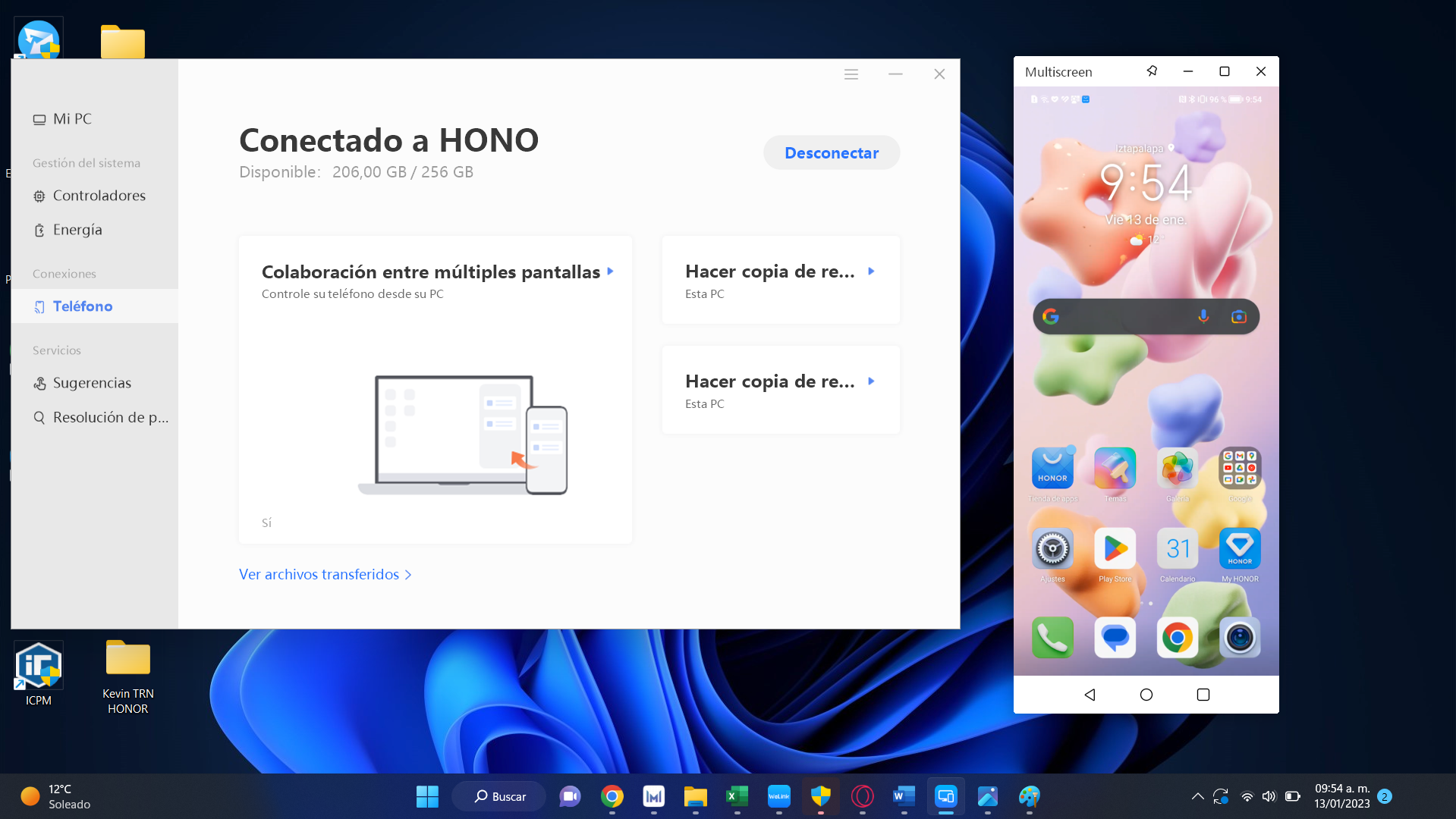Image resolution: width=1456 pixels, height=819 pixels.
Task: Open the My HONOR app
Action: coord(1239,549)
